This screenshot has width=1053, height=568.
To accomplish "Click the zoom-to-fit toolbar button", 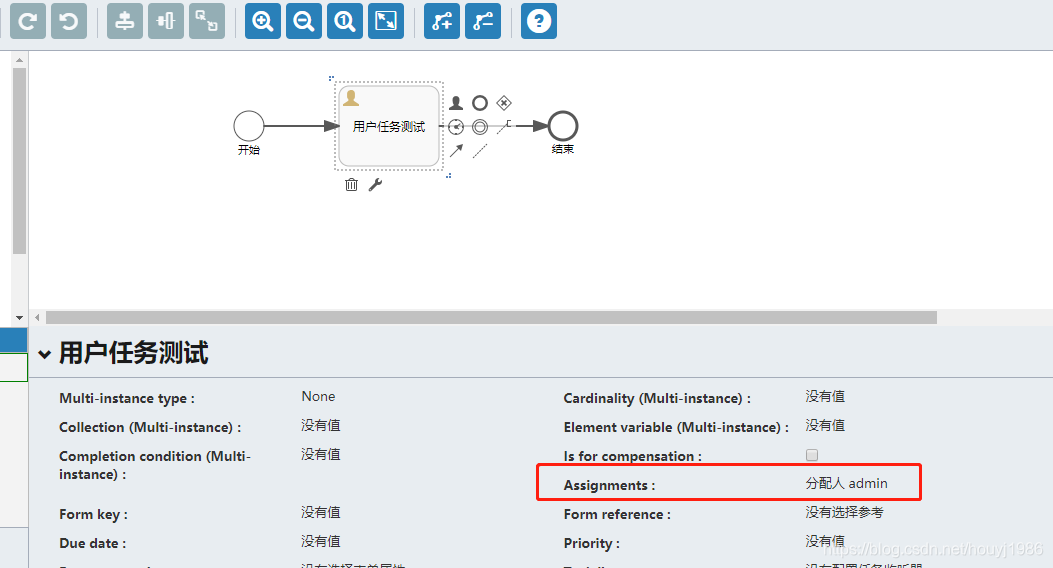I will coord(386,21).
